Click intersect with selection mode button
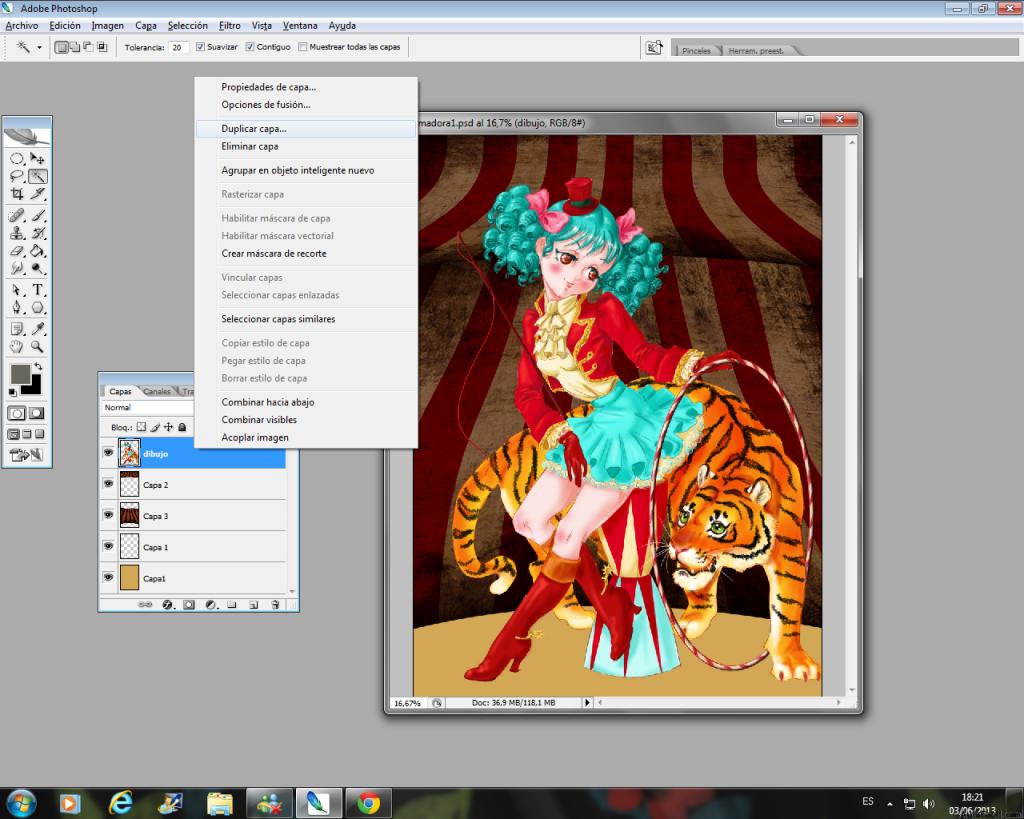The width and height of the screenshot is (1024, 819). pos(102,47)
